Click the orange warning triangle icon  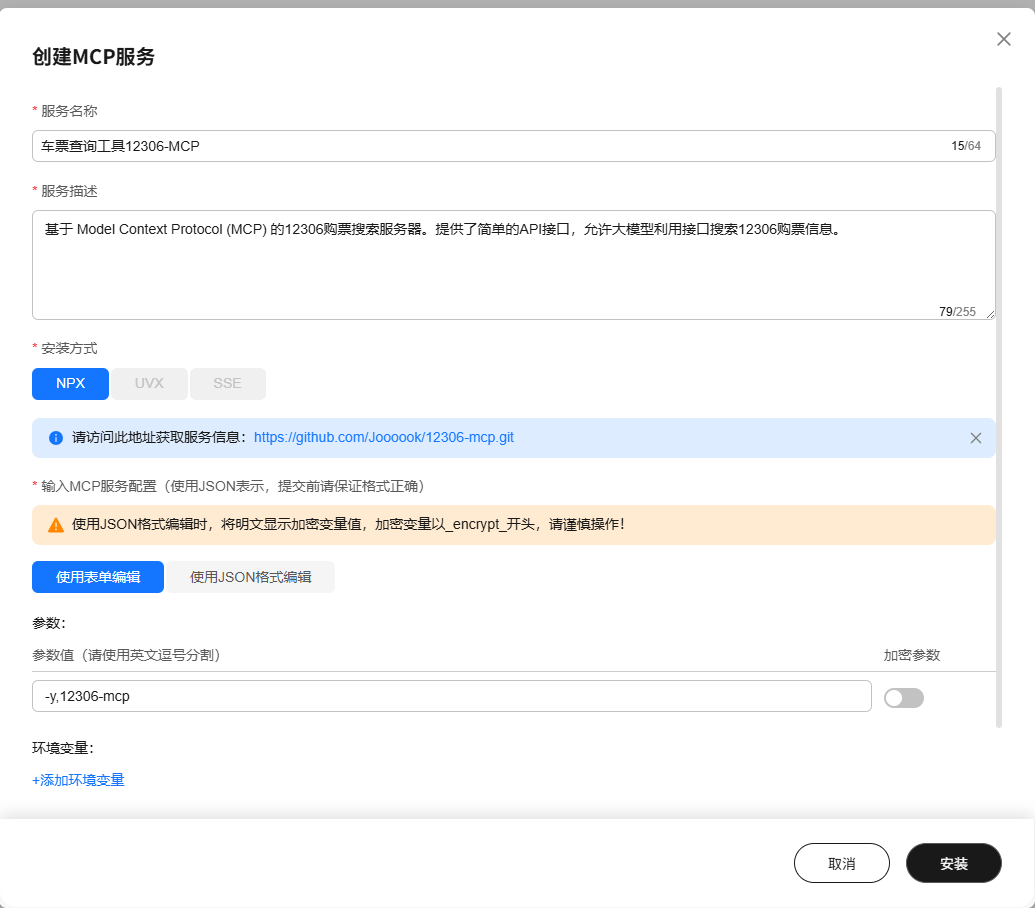56,525
